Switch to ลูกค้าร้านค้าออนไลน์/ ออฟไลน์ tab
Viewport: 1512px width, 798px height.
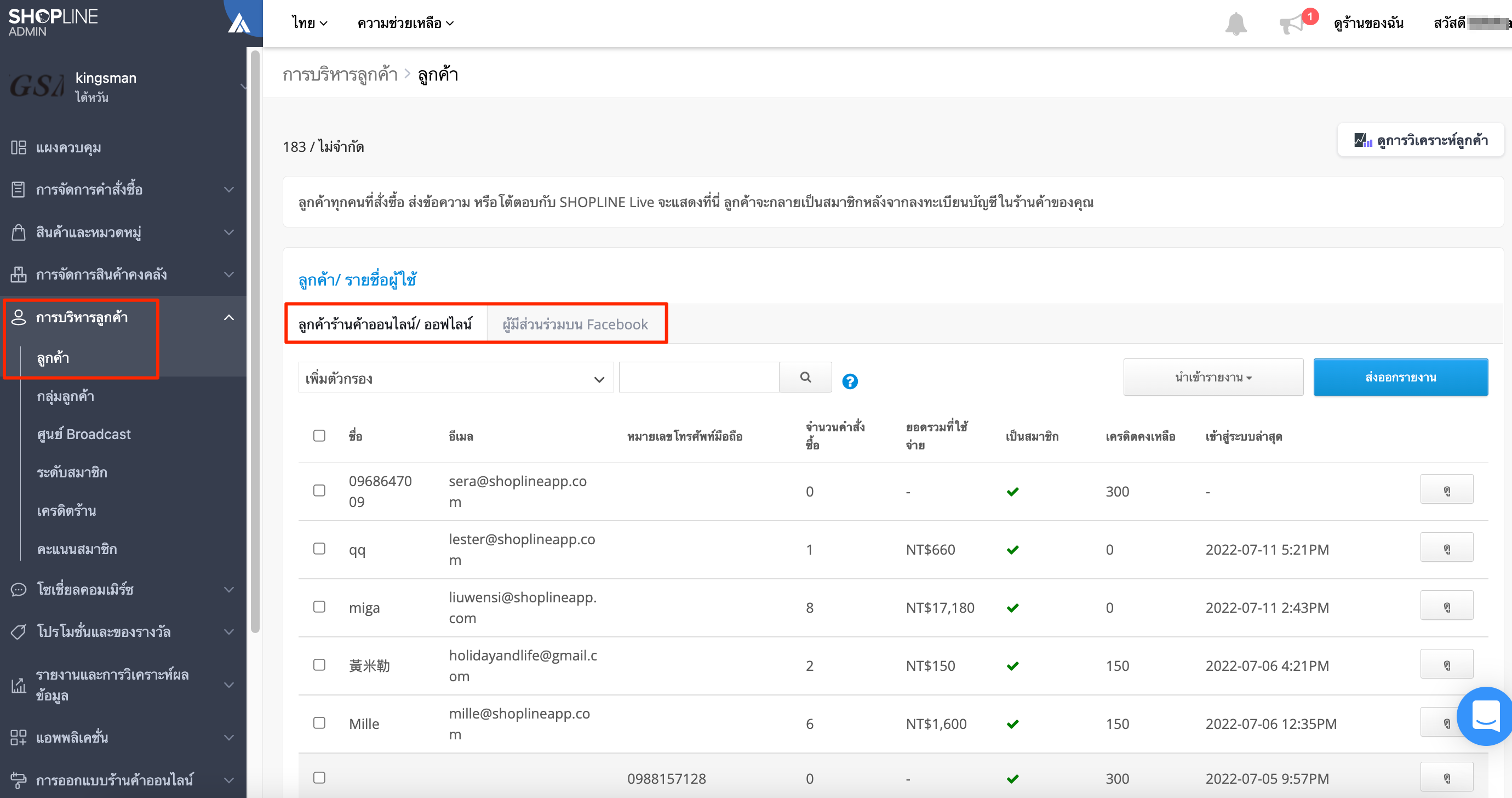point(386,324)
